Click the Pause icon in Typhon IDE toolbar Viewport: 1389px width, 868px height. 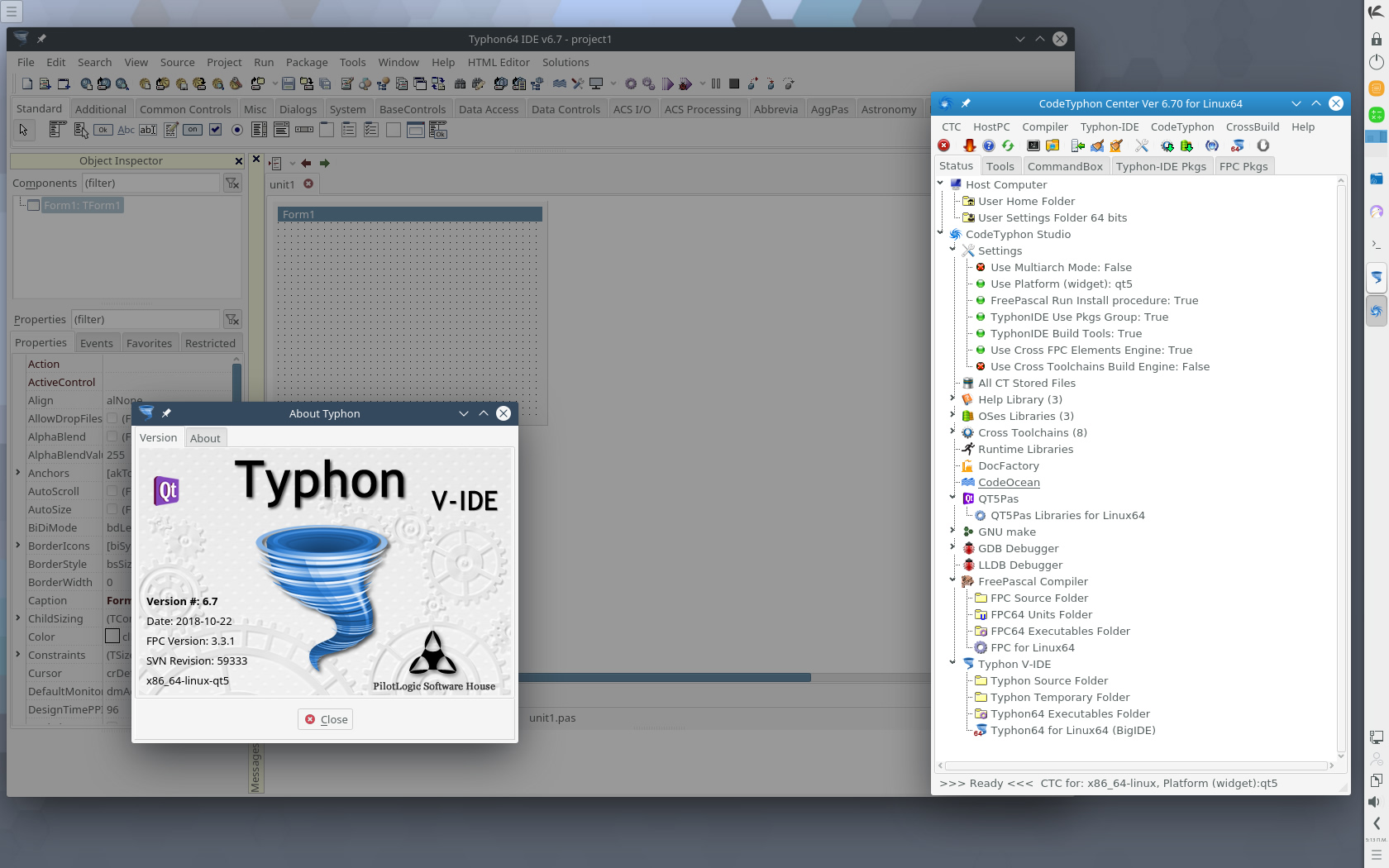tap(716, 83)
